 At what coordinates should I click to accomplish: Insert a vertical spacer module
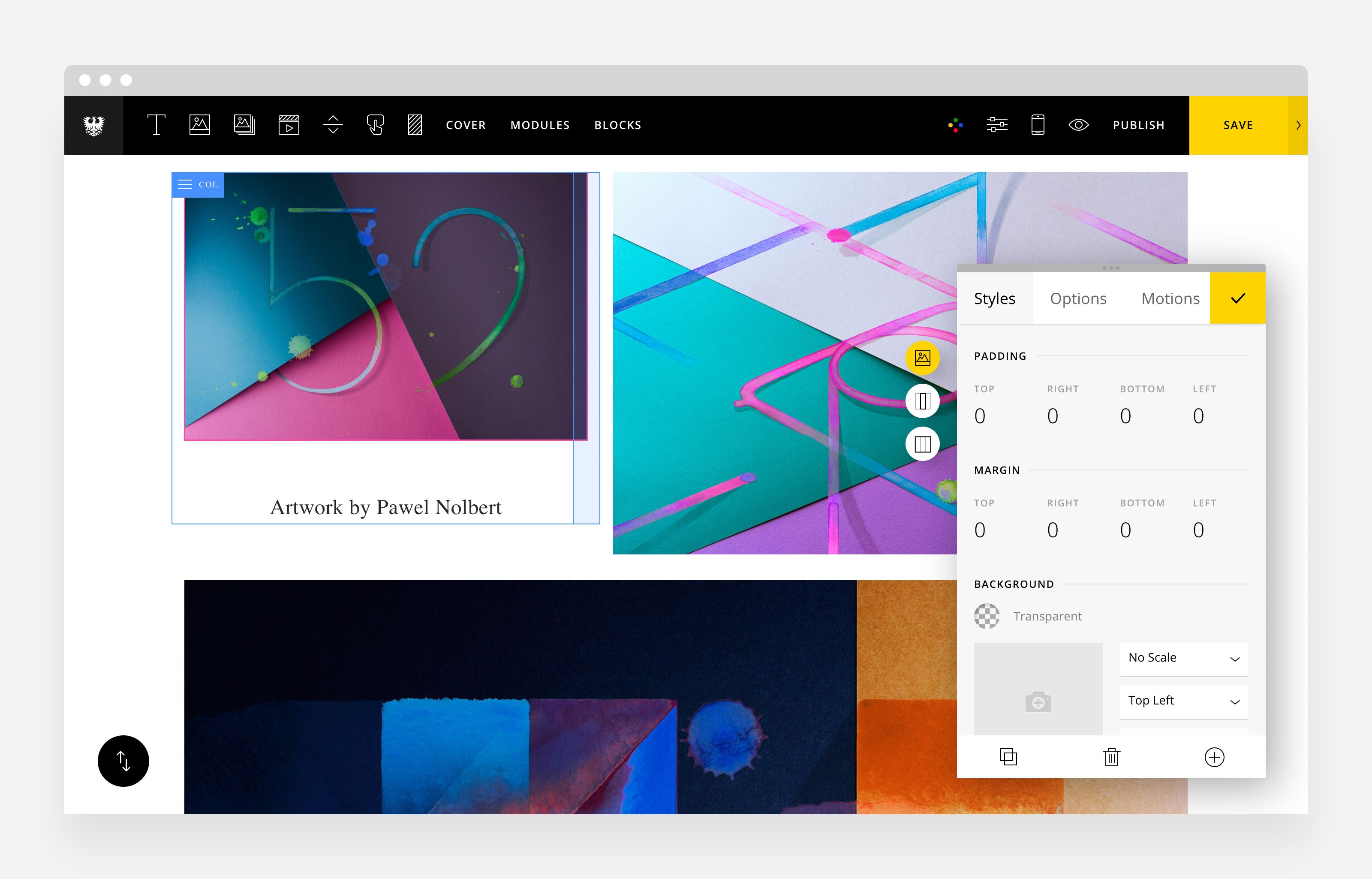click(x=333, y=125)
